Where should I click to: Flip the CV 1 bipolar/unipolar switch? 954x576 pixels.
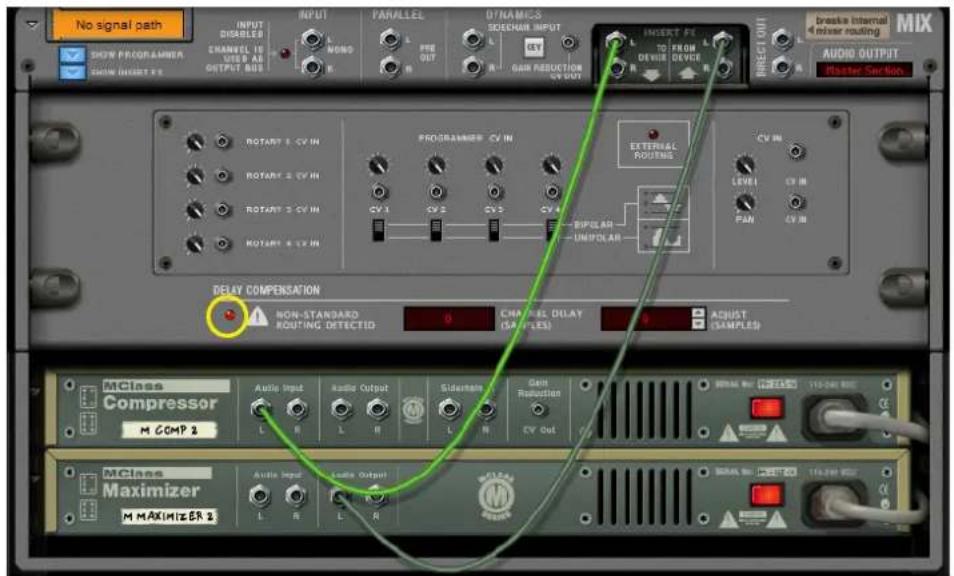pyautogui.click(x=378, y=230)
